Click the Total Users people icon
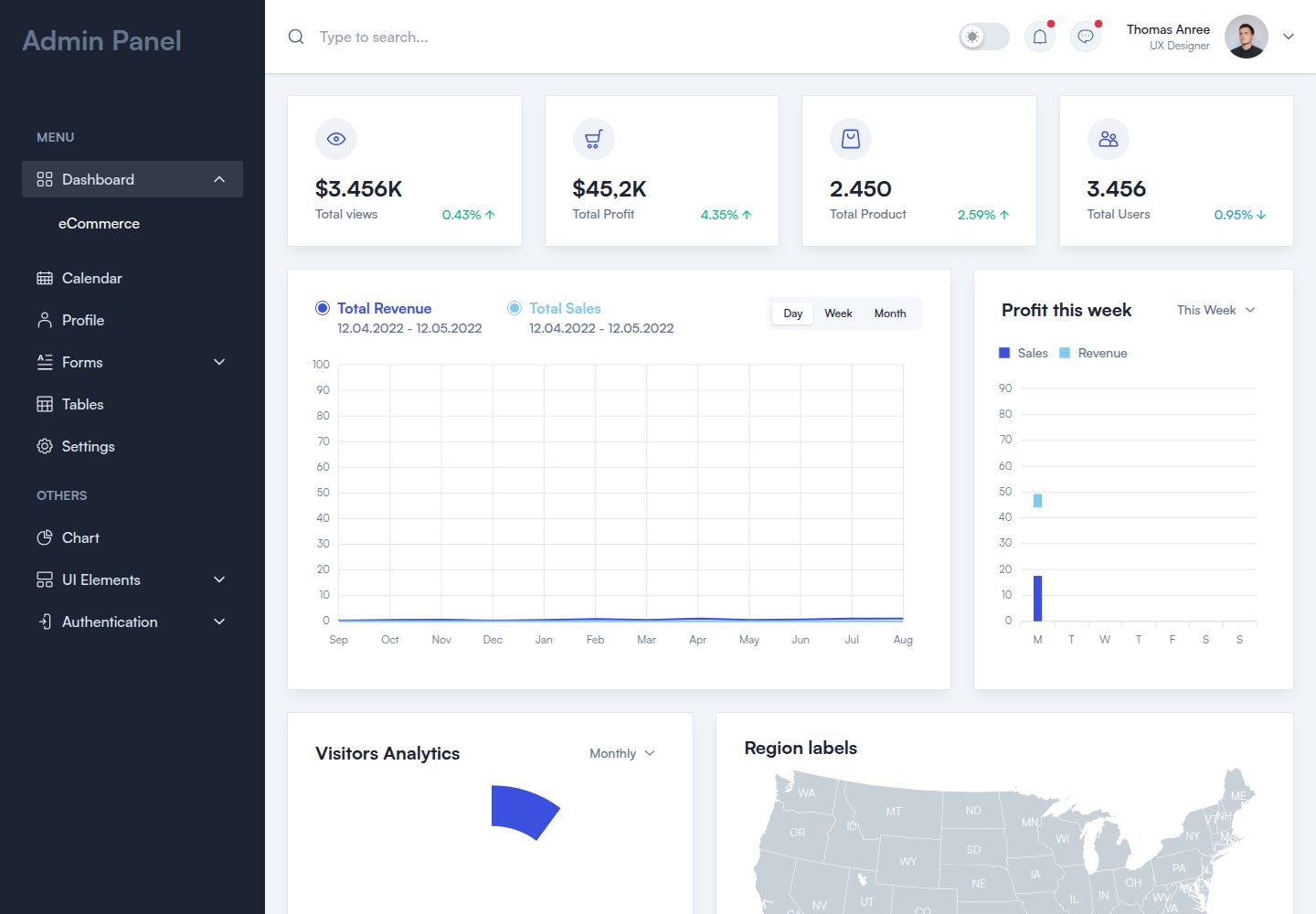This screenshot has width=1316, height=914. [x=1109, y=139]
